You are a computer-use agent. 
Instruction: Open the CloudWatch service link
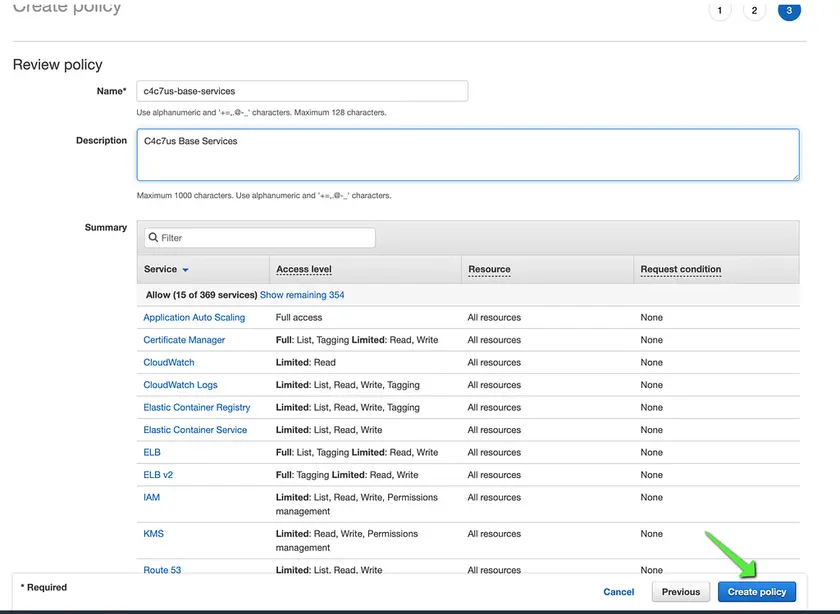coord(169,362)
